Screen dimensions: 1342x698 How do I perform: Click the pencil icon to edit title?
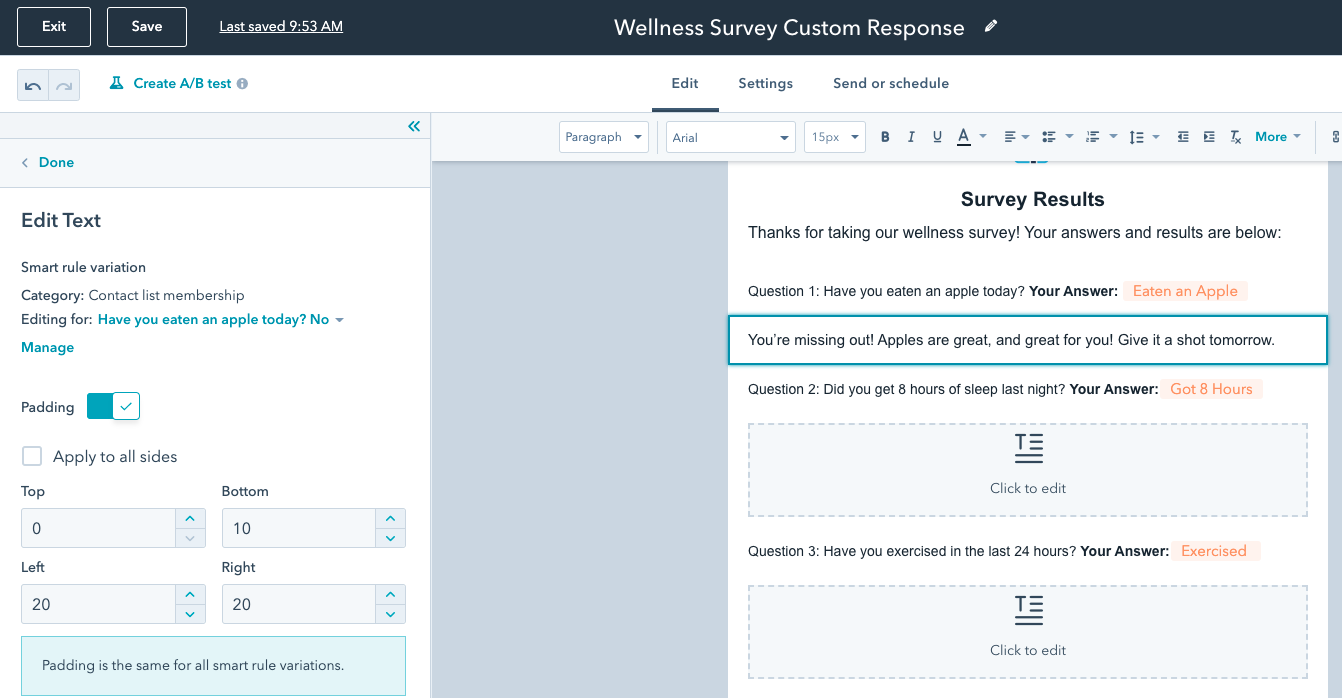click(991, 26)
